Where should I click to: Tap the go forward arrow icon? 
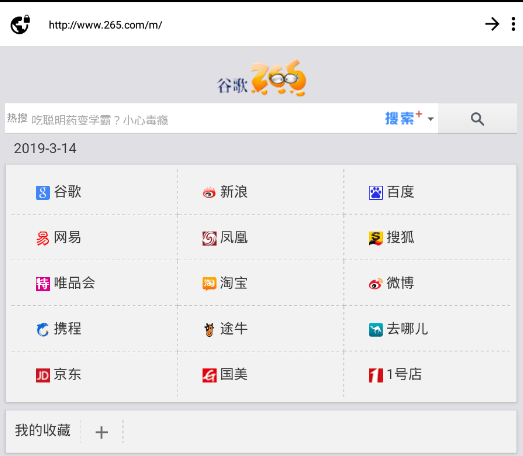492,24
